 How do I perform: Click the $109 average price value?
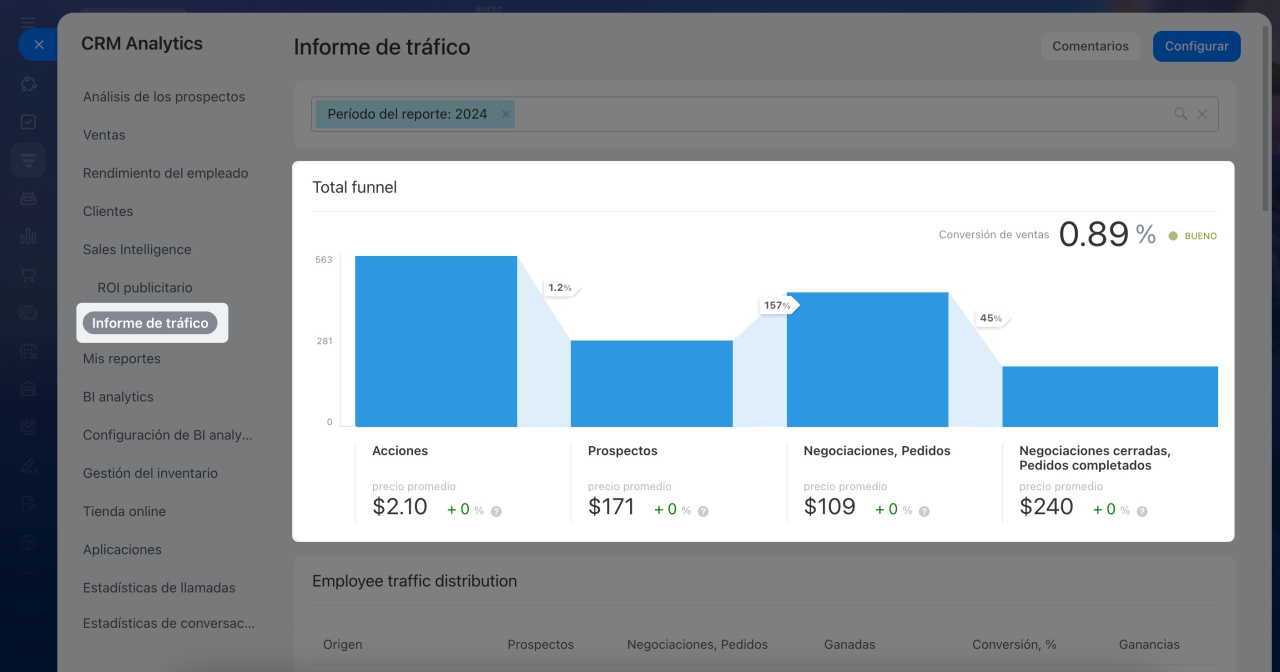click(830, 507)
